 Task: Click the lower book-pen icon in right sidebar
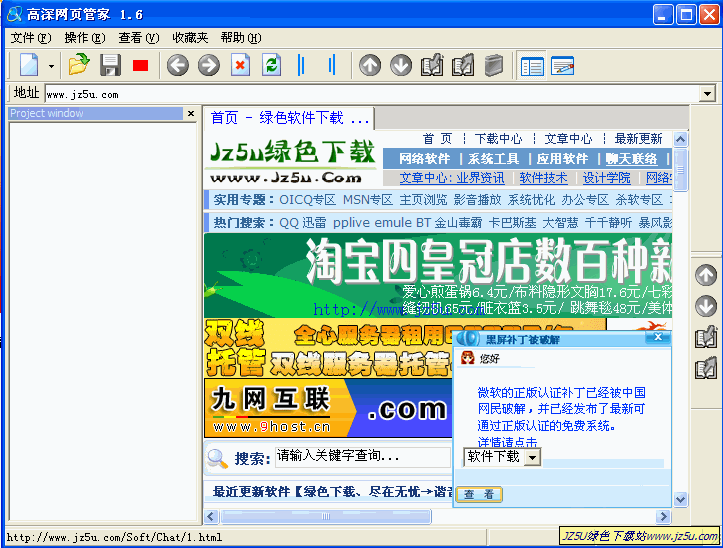[706, 368]
